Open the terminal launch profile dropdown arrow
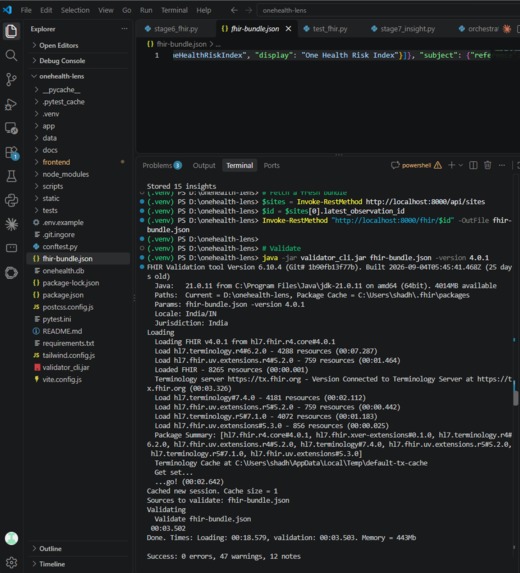Screen dimensions: 520x573 [x=460, y=165]
